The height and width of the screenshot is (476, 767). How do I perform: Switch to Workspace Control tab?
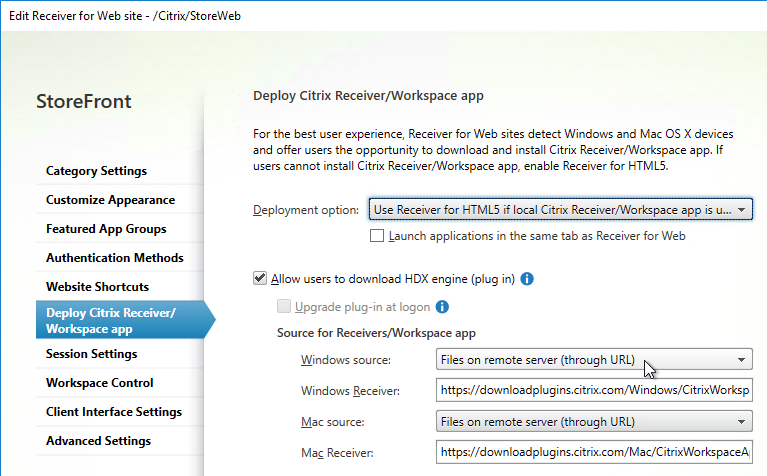coord(120,383)
